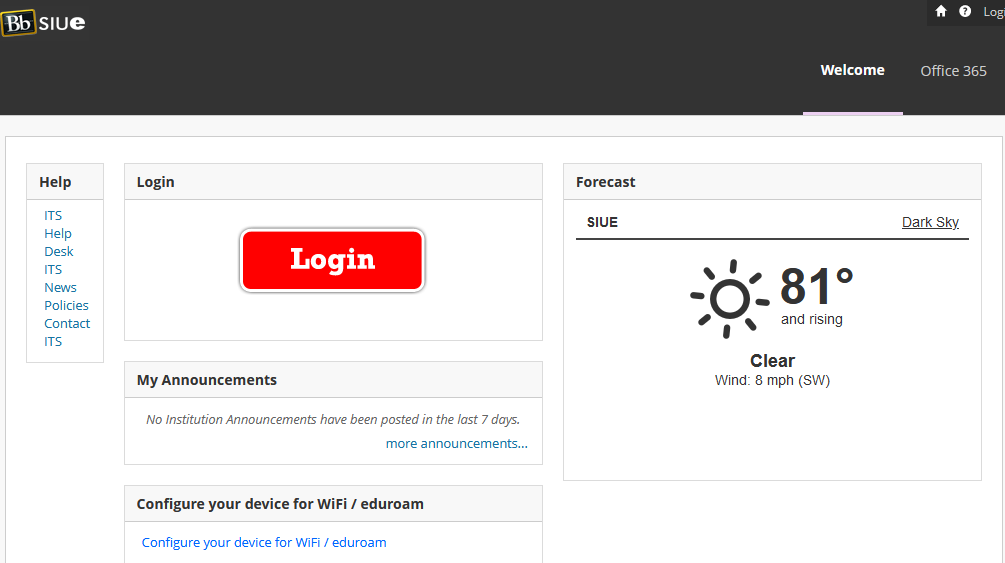This screenshot has width=1005, height=563.
Task: Open the ITS News link
Action: [x=59, y=279]
